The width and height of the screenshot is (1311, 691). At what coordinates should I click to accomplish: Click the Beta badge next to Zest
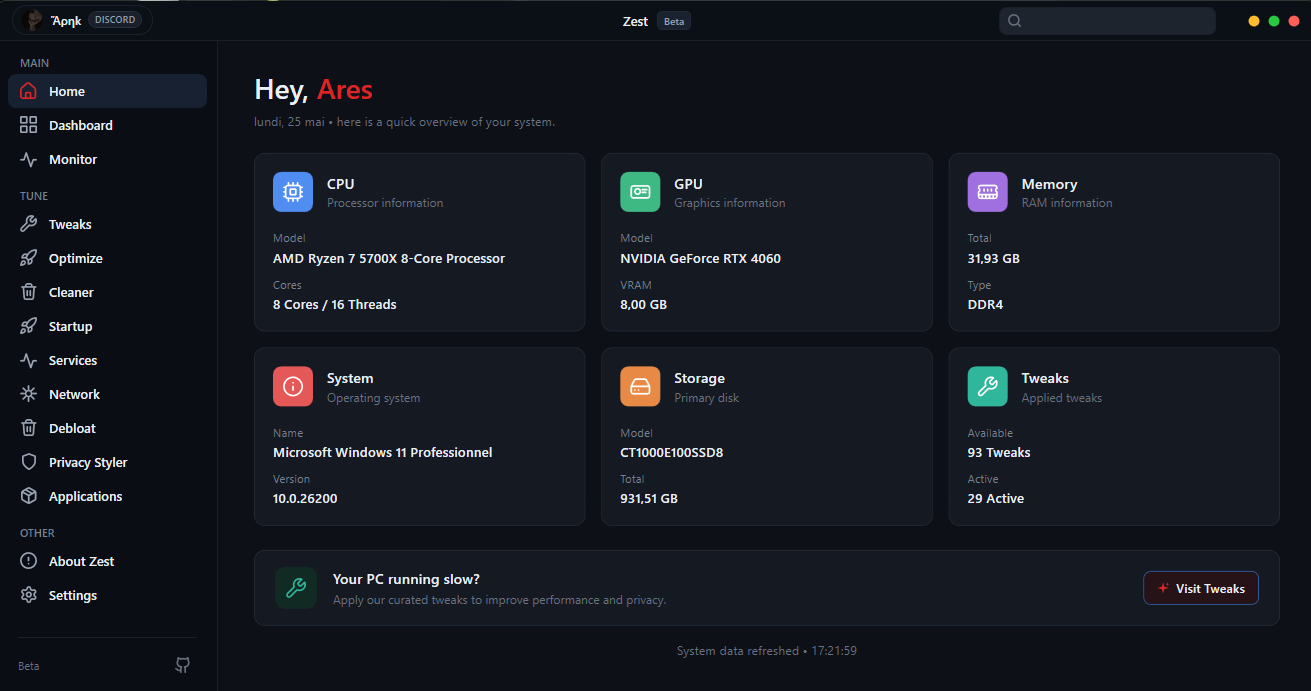[x=674, y=21]
